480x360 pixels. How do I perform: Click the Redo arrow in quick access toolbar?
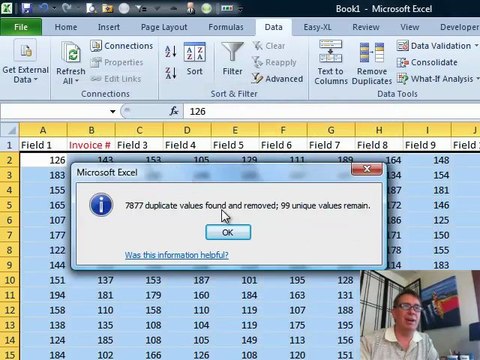[66, 8]
